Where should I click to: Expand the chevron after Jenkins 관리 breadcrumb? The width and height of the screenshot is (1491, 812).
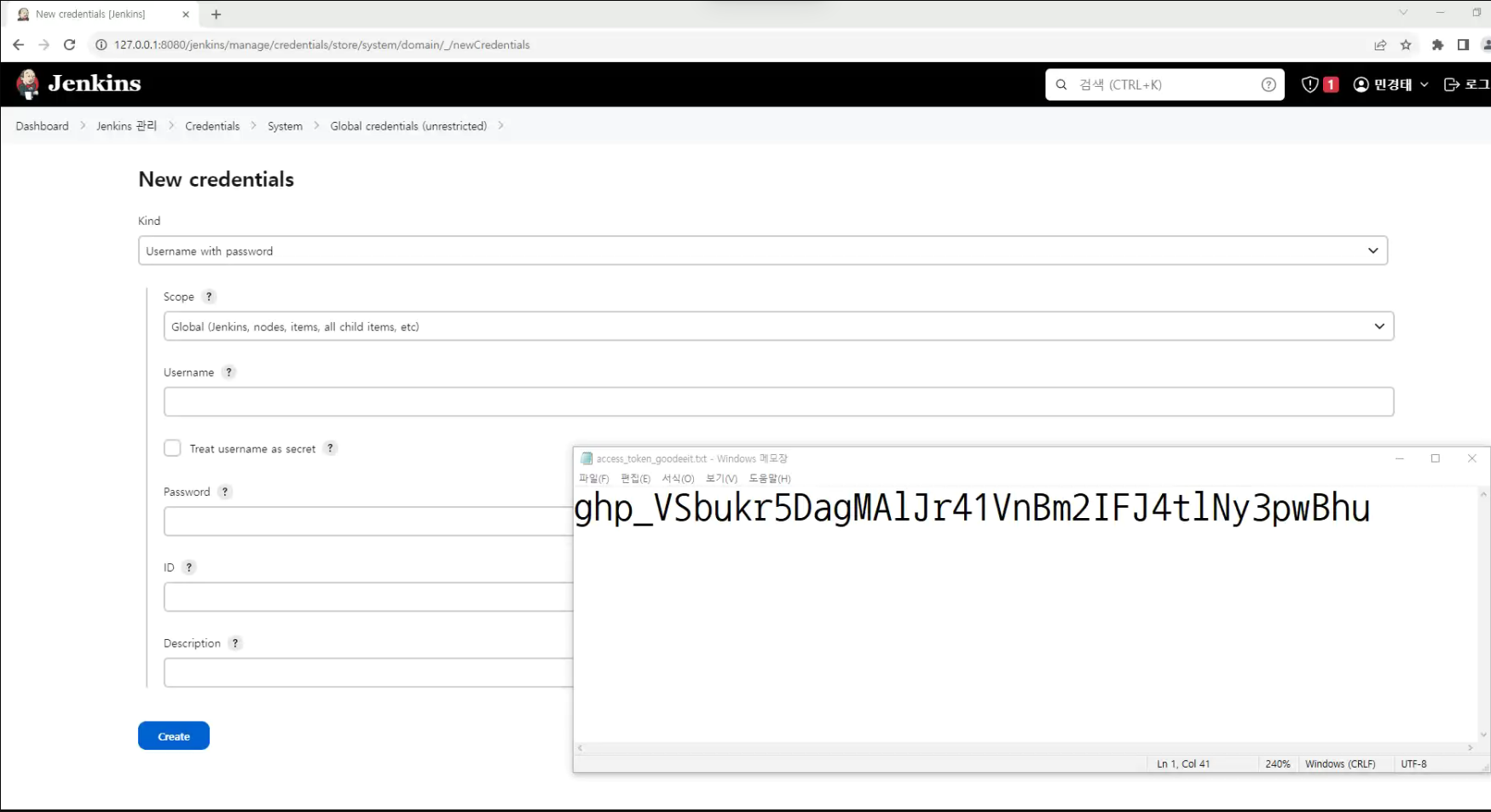click(x=171, y=125)
